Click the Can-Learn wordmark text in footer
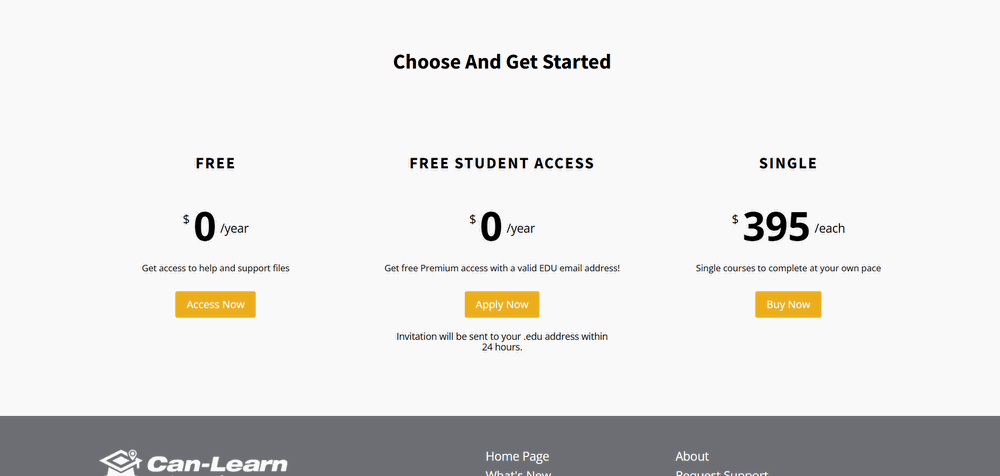Viewport: 1000px width, 476px height. point(217,464)
